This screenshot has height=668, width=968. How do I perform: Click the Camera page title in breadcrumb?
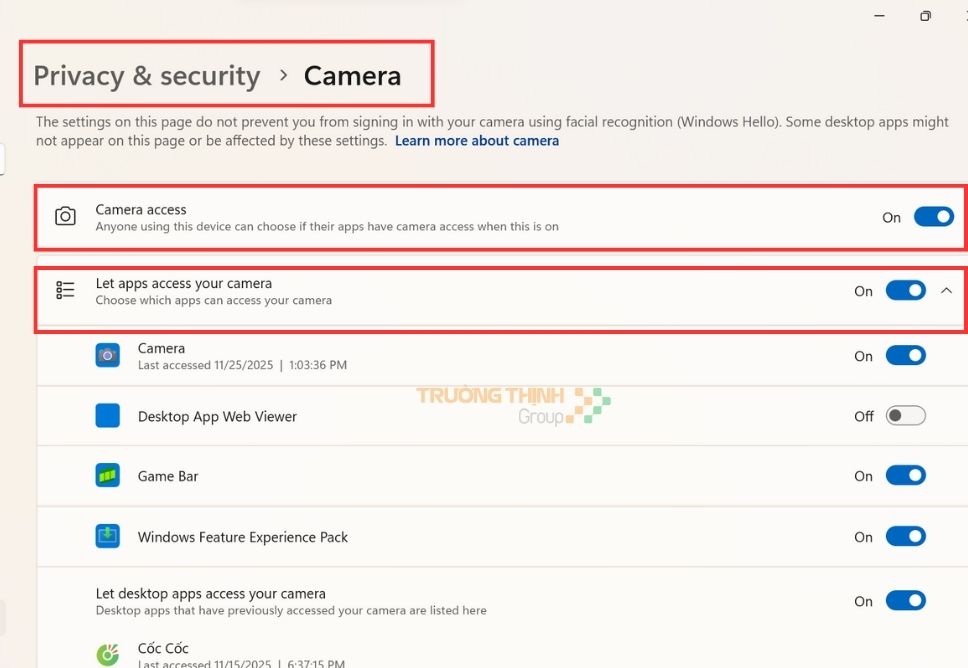click(x=352, y=76)
